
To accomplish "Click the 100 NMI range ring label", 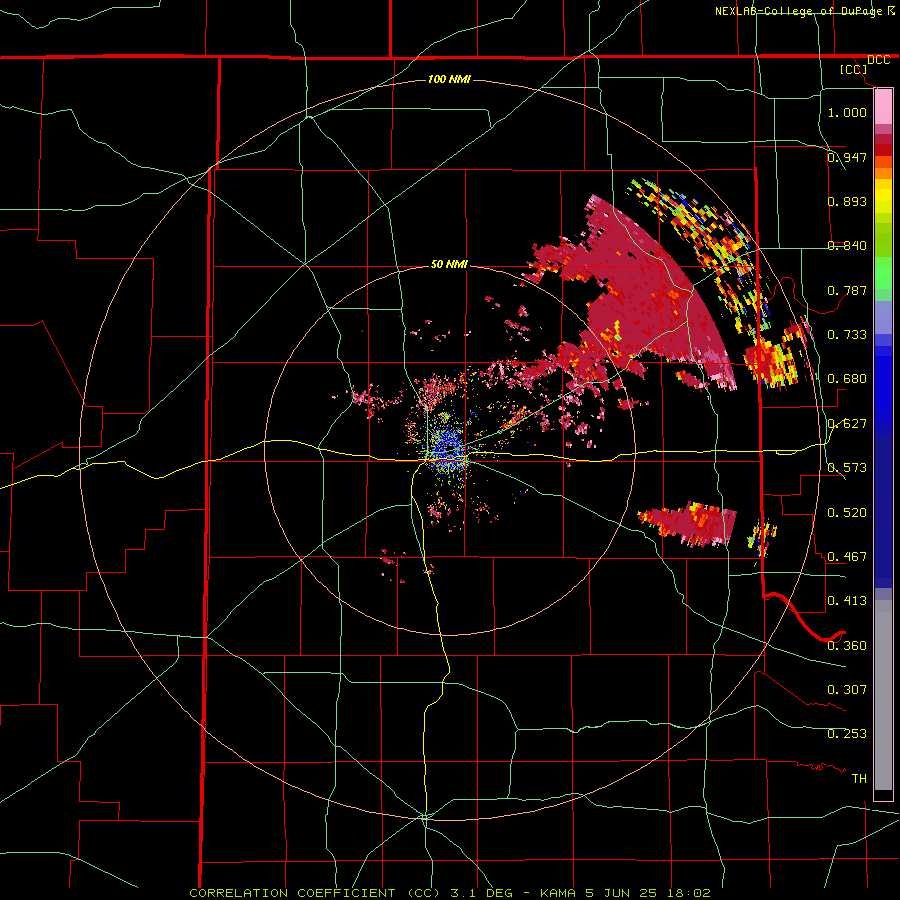I will (449, 79).
